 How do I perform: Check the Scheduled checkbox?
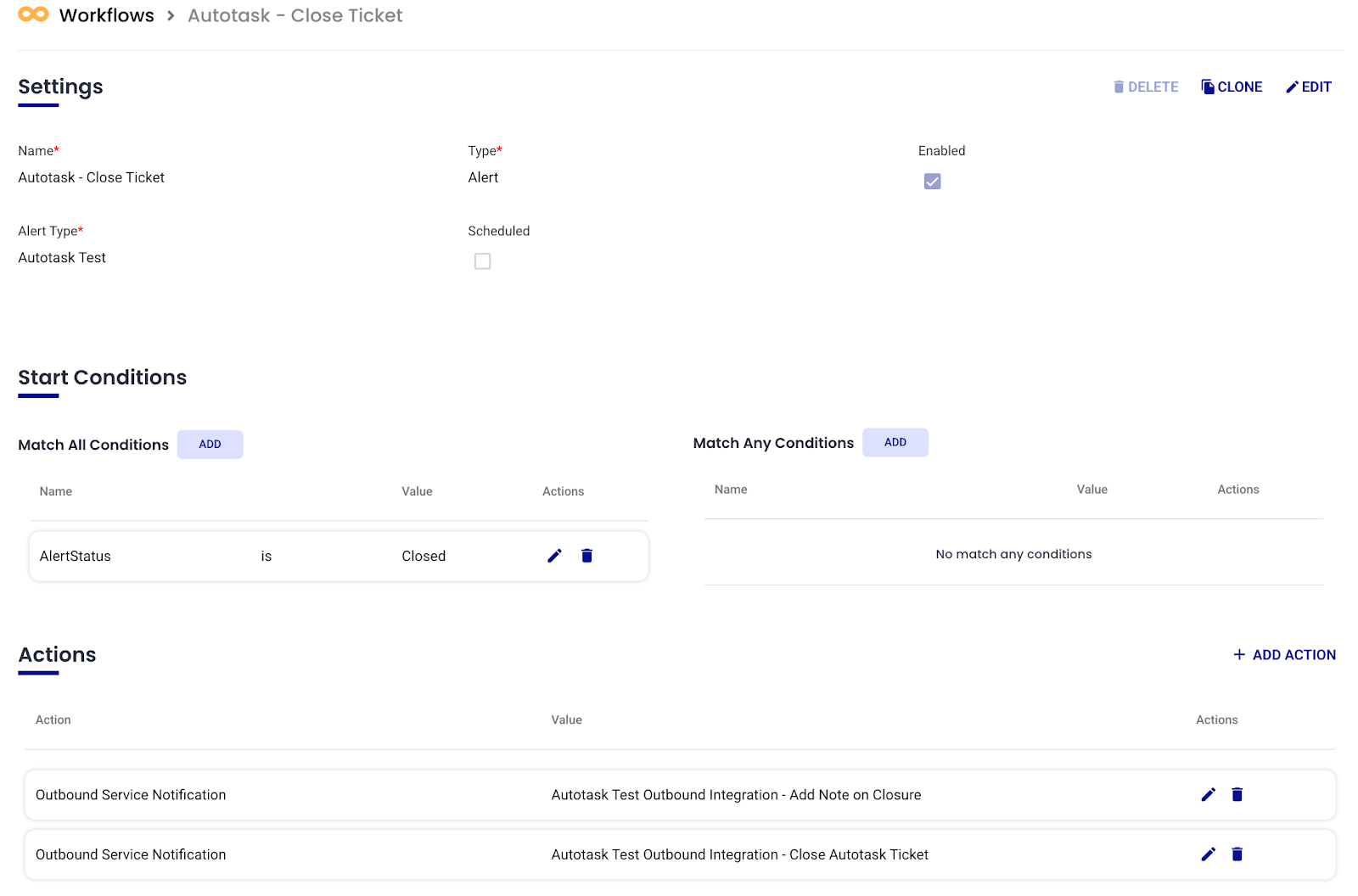pos(482,261)
